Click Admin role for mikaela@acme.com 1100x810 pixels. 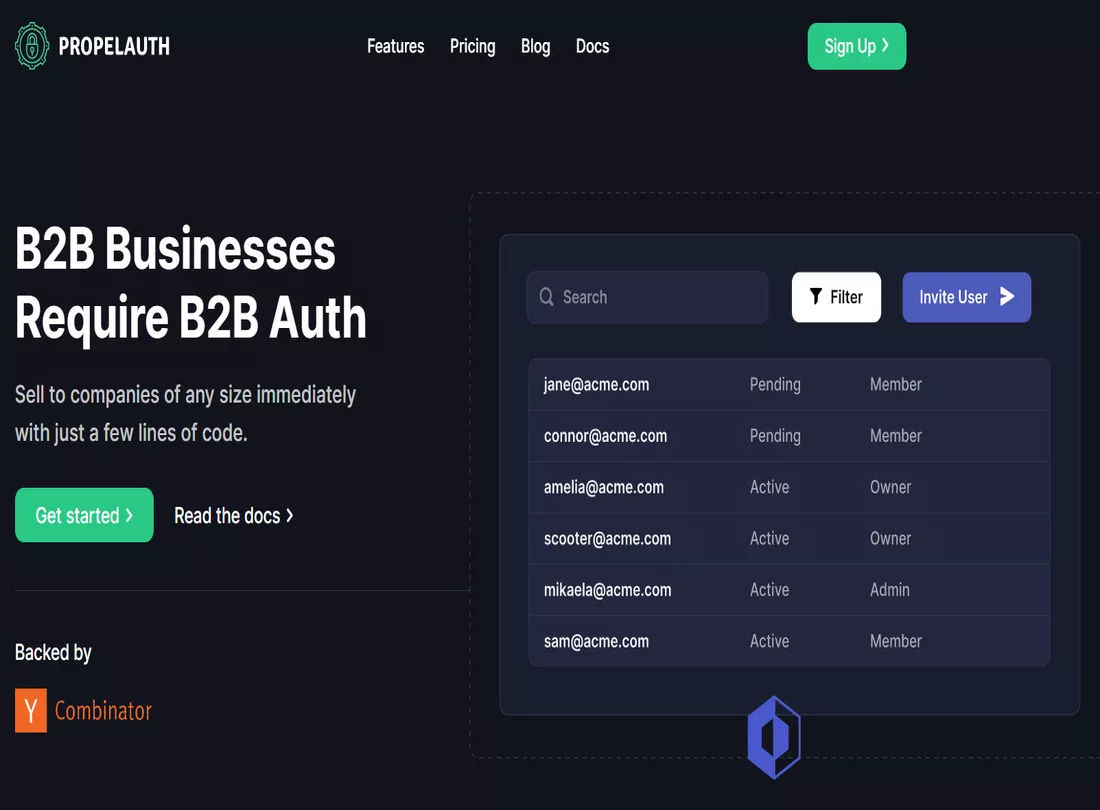890,590
